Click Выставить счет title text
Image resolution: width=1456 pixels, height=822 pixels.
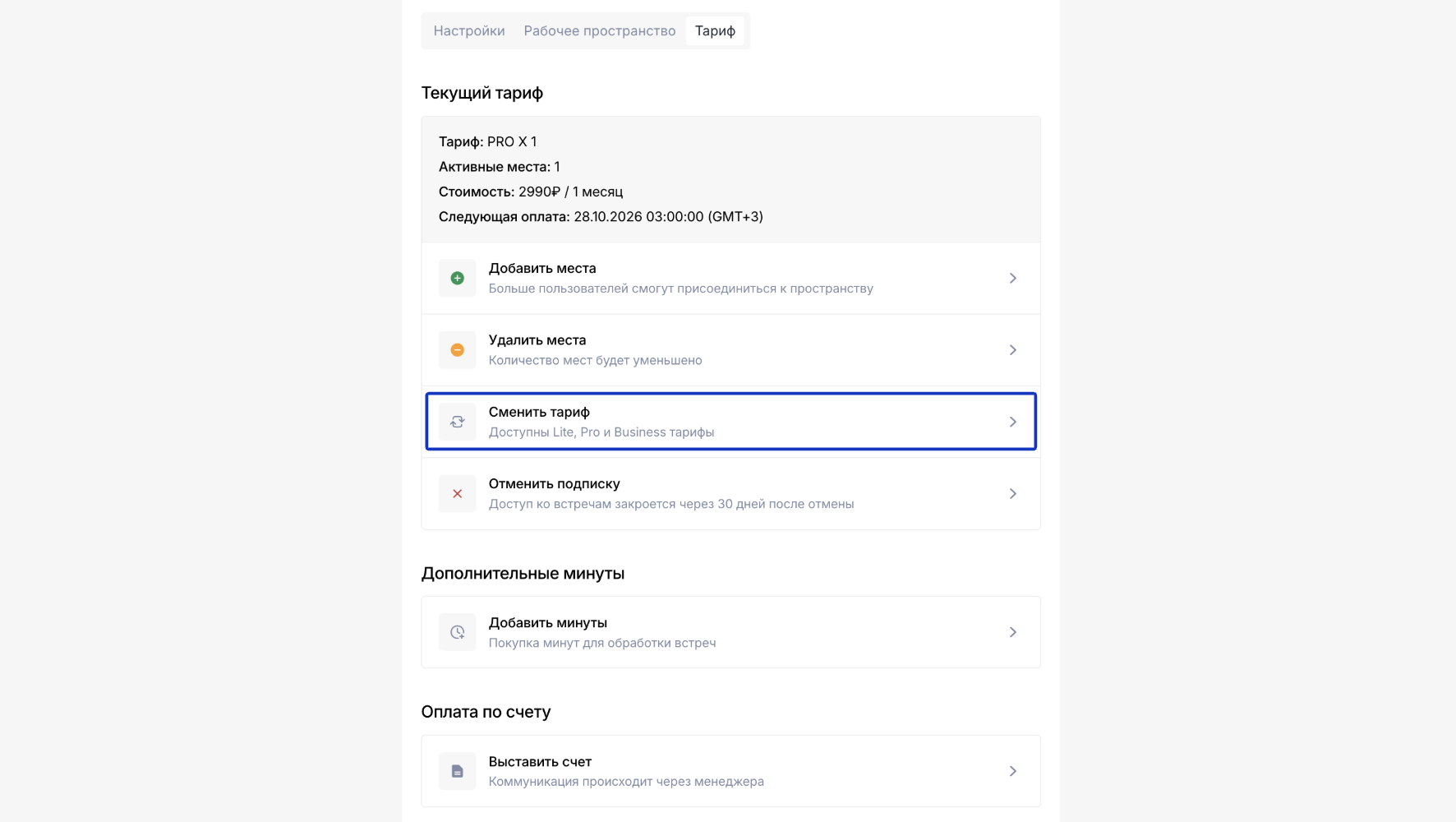tap(540, 762)
